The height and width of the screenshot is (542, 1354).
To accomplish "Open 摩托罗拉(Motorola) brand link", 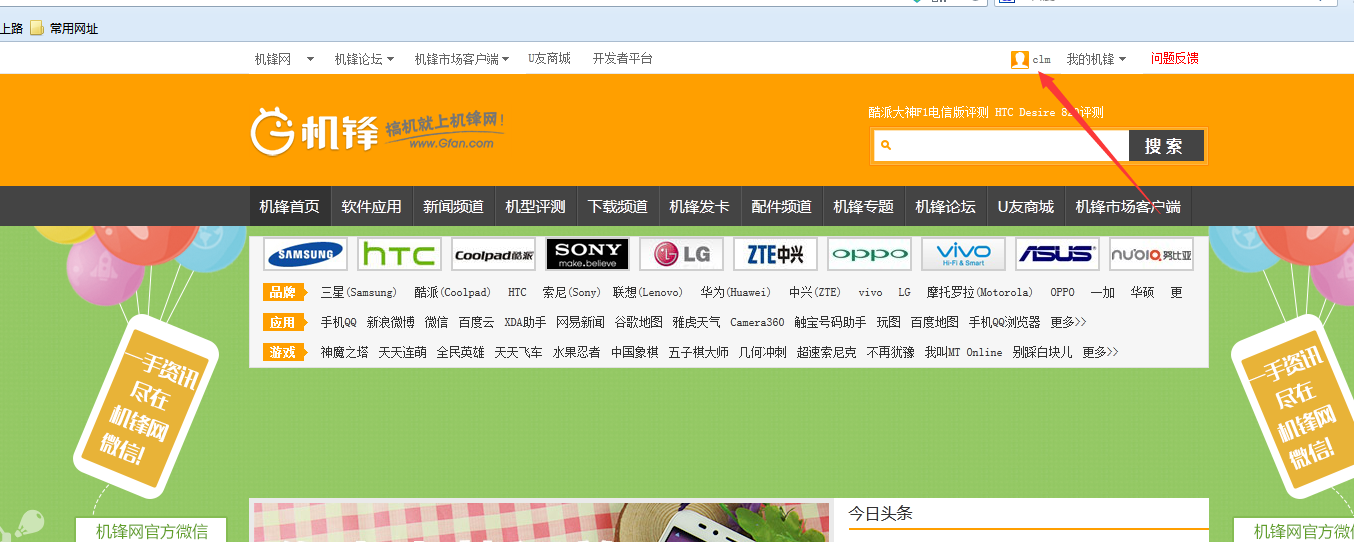I will point(979,292).
